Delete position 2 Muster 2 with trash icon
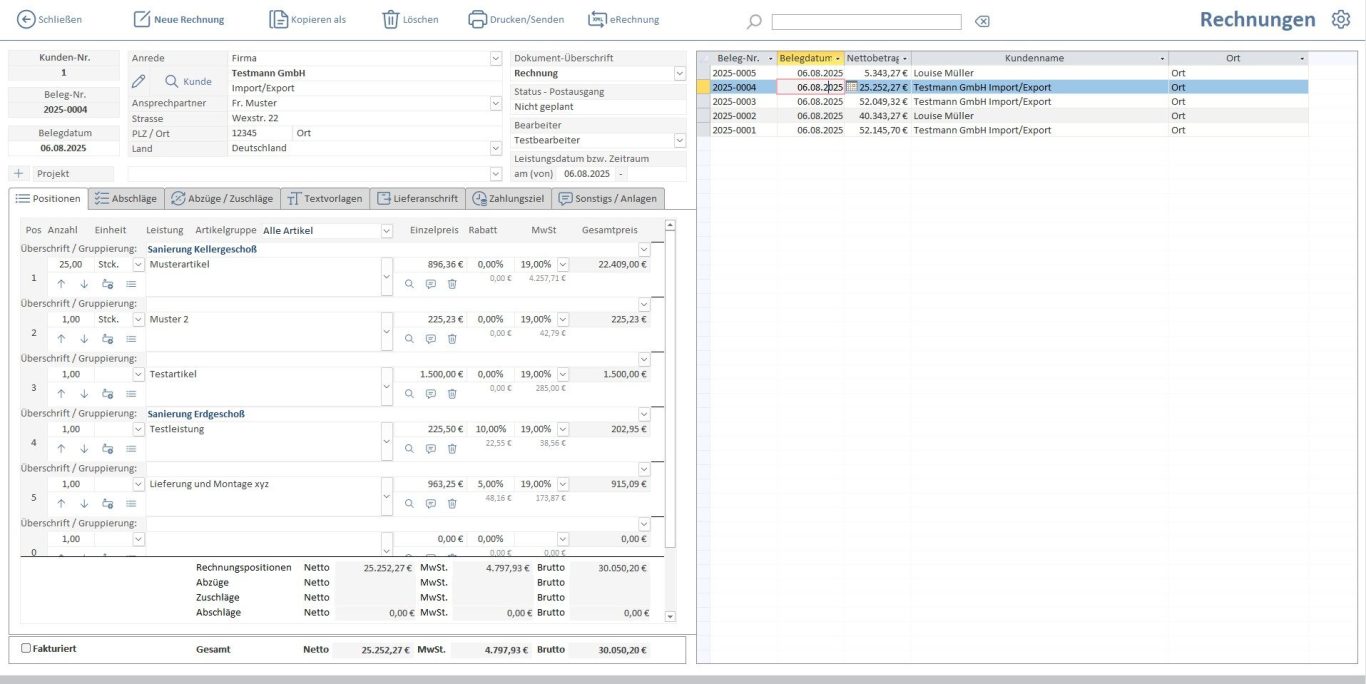The height and width of the screenshot is (684, 1366). [452, 339]
